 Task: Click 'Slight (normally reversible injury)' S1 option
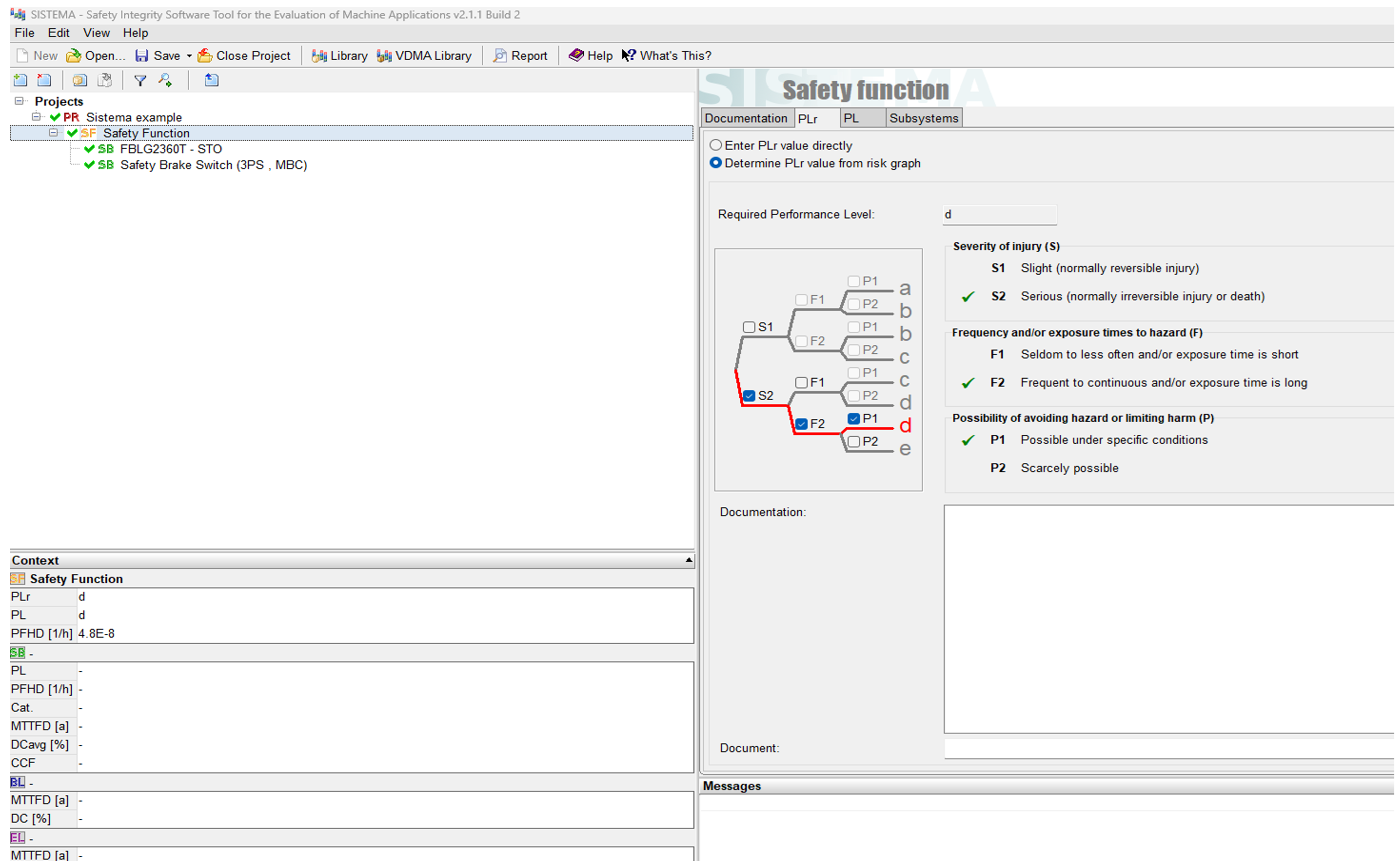click(1109, 268)
